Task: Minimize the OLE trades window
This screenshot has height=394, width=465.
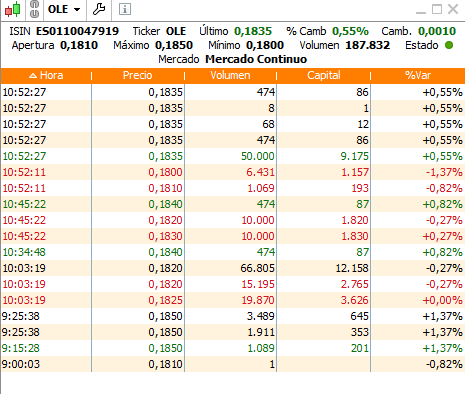Action: (x=421, y=10)
